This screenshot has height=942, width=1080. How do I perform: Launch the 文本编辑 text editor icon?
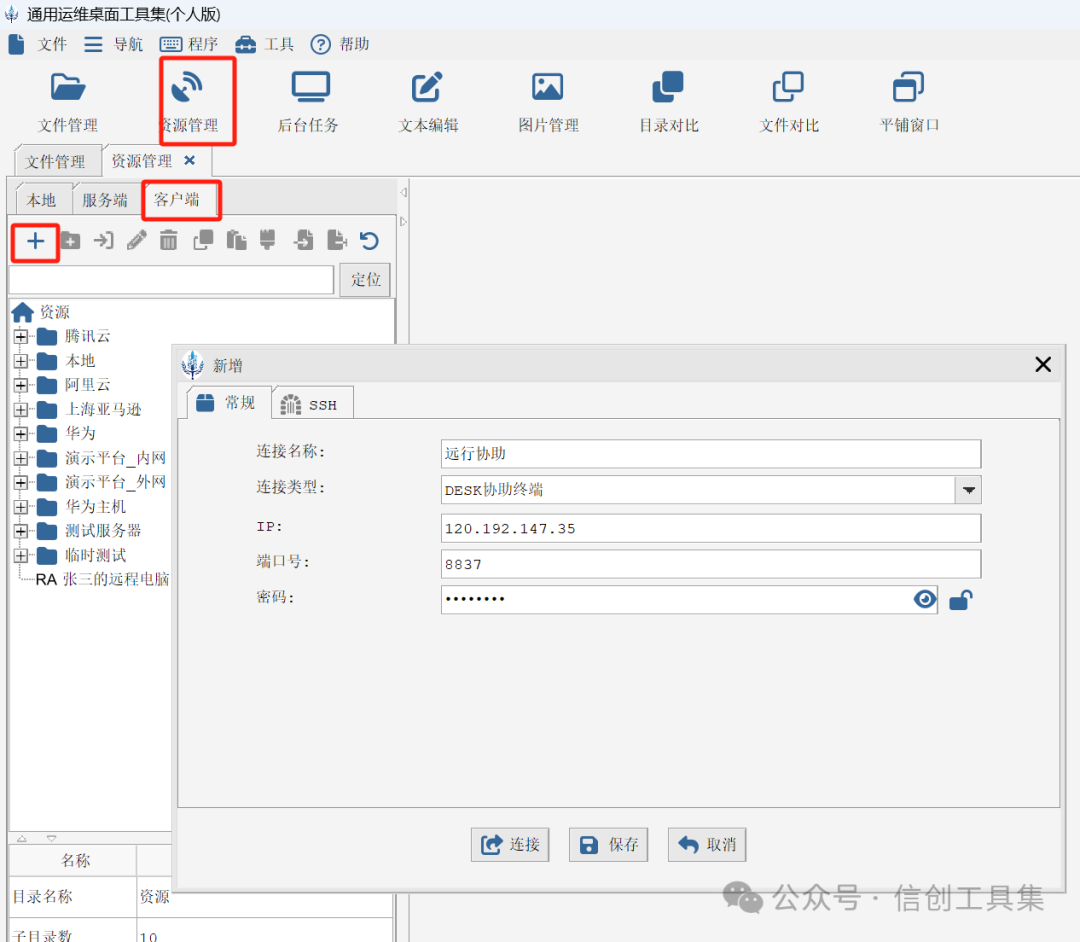pyautogui.click(x=427, y=87)
